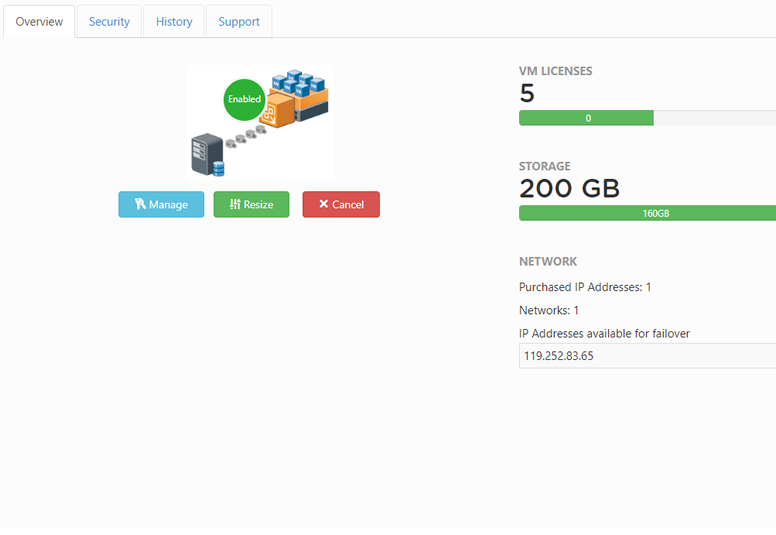Click the 160GB storage usage bar
The image size is (776, 535).
tap(647, 213)
